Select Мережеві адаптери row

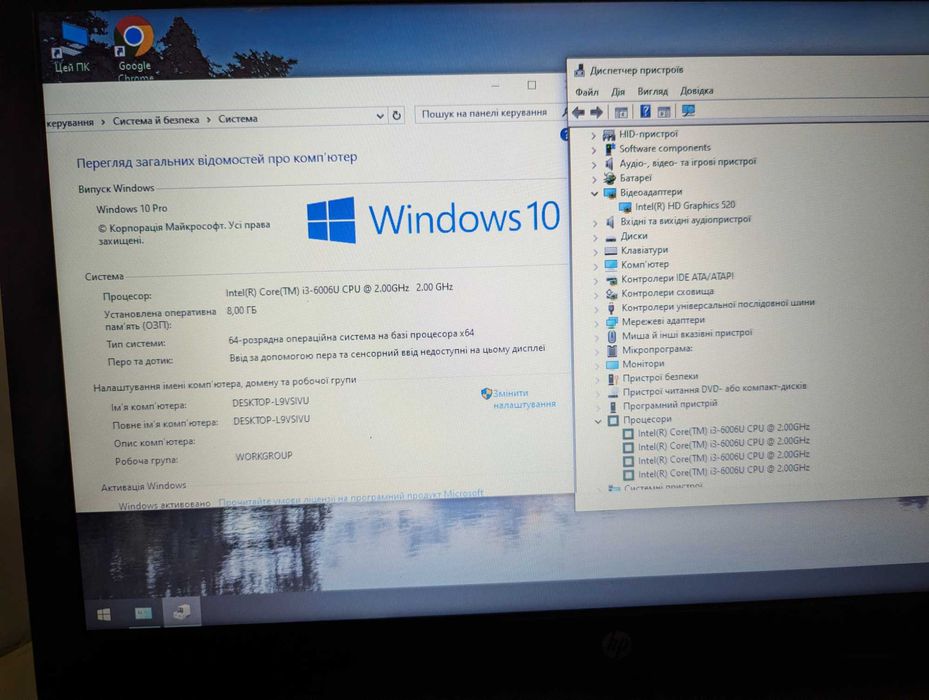tap(663, 321)
